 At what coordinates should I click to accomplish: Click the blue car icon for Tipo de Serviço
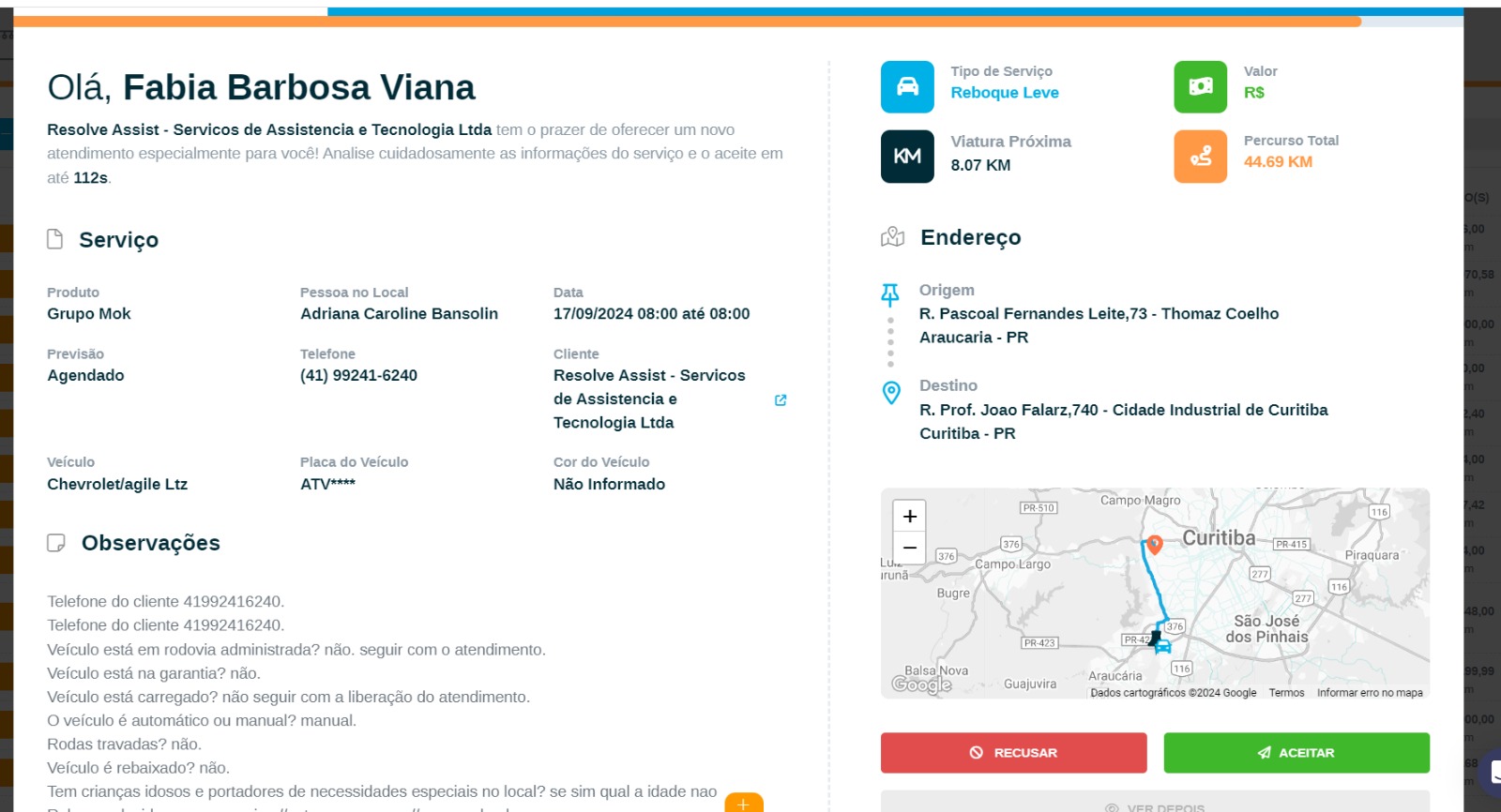[x=907, y=87]
